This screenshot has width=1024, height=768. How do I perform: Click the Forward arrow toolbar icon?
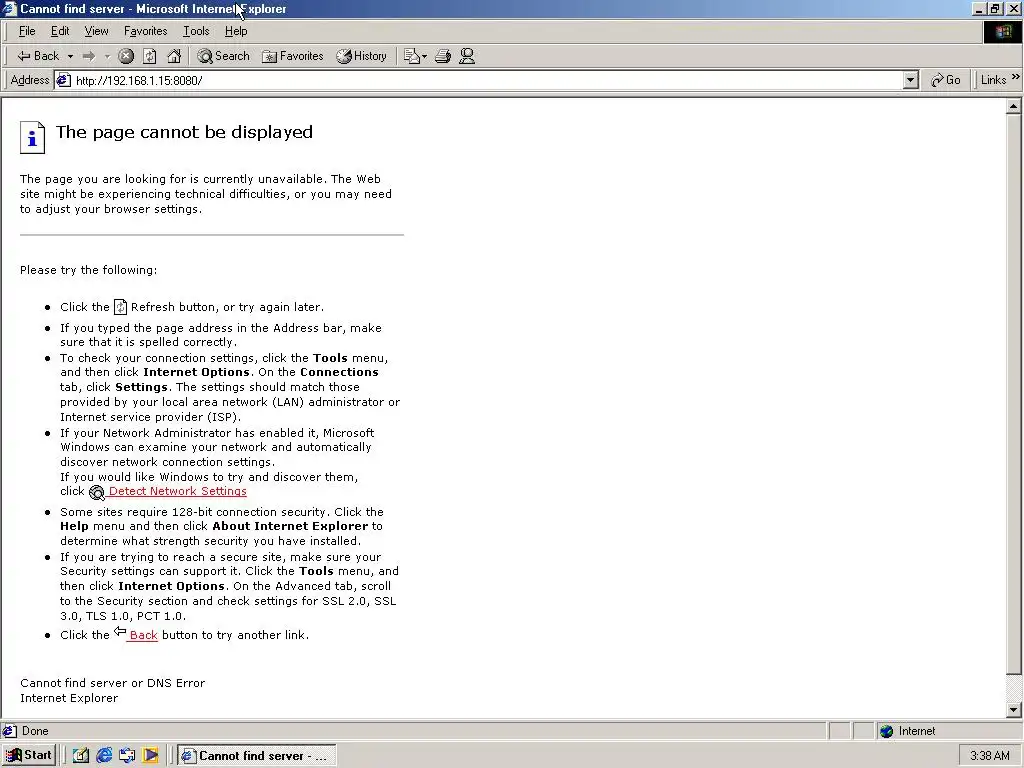pos(89,56)
